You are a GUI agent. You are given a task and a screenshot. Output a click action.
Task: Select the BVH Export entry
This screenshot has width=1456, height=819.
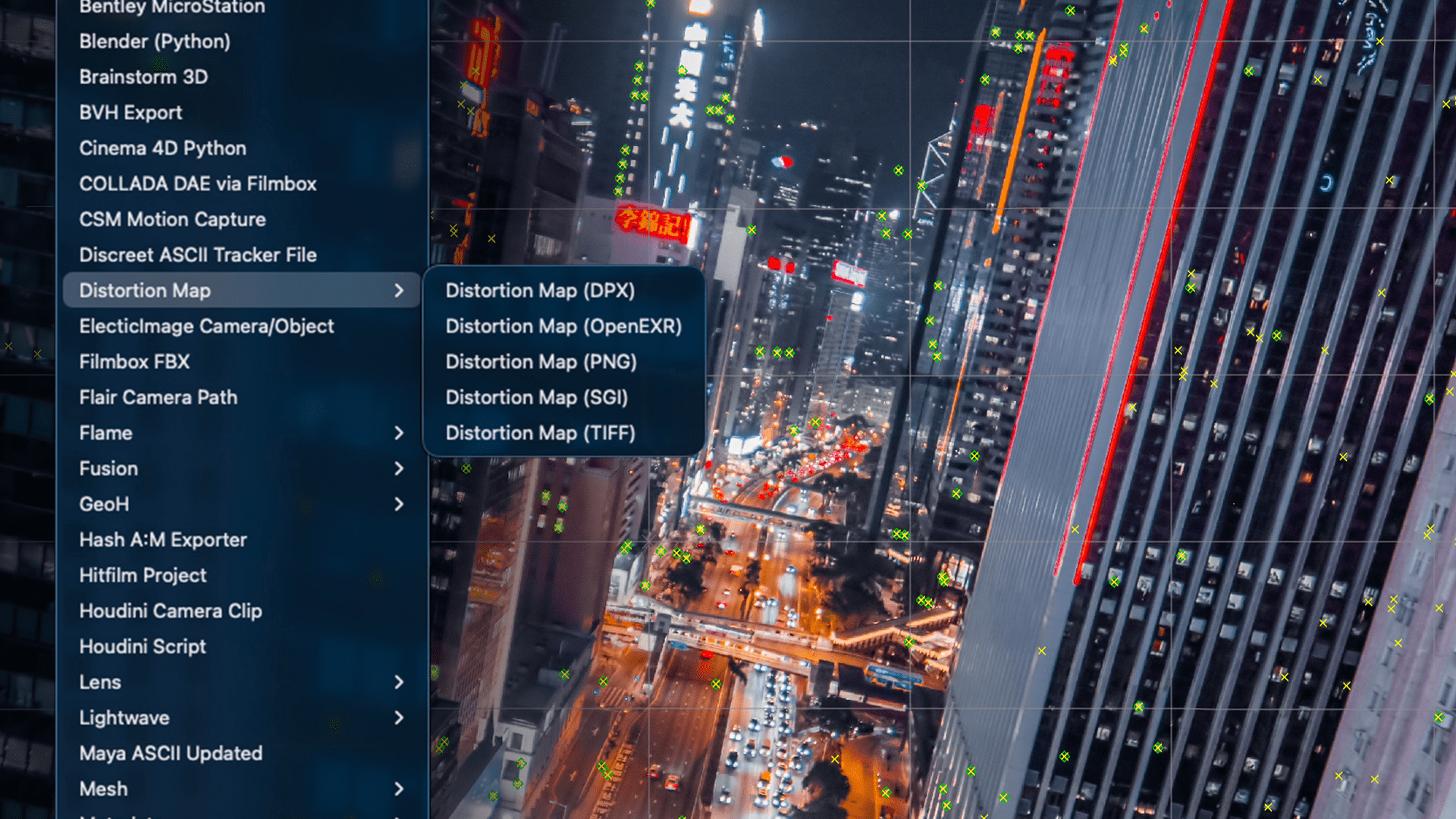coord(130,112)
